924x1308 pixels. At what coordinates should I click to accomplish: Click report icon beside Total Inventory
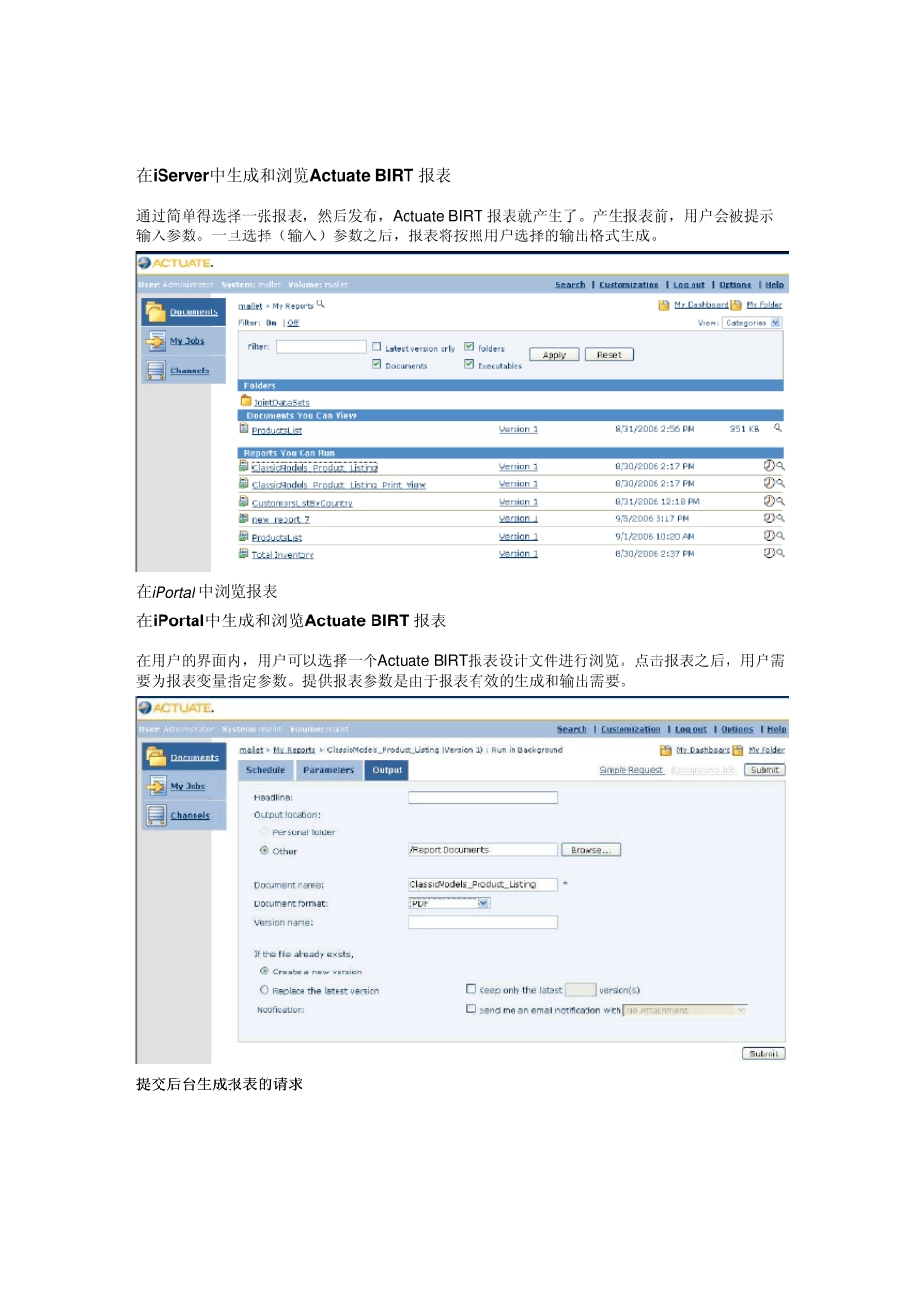(244, 554)
